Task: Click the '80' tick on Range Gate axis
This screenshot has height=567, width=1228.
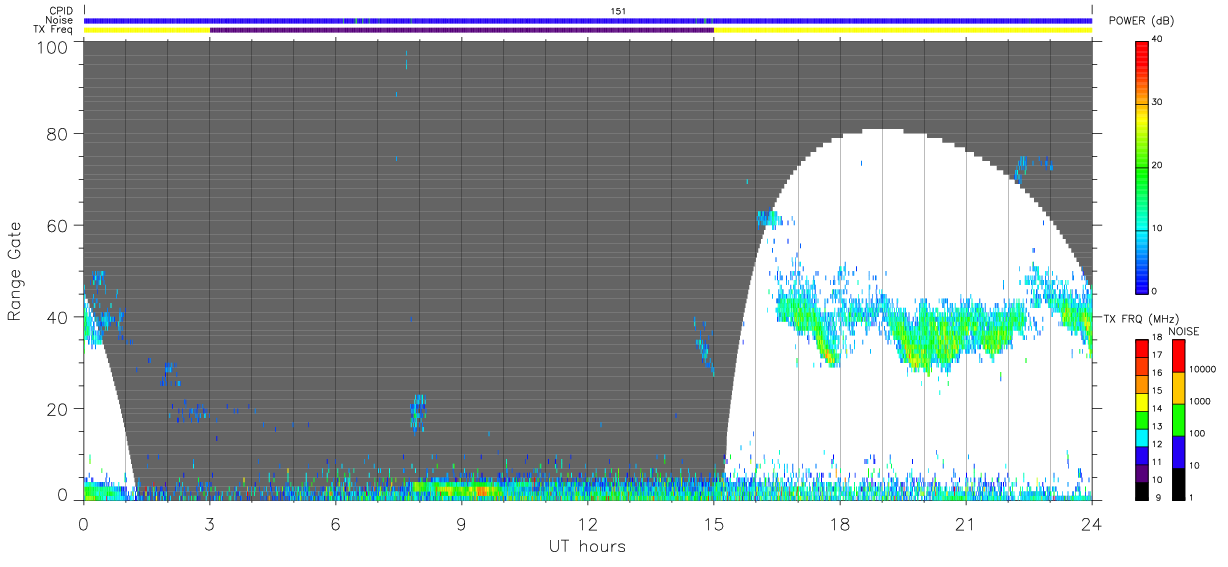Action: coord(58,134)
